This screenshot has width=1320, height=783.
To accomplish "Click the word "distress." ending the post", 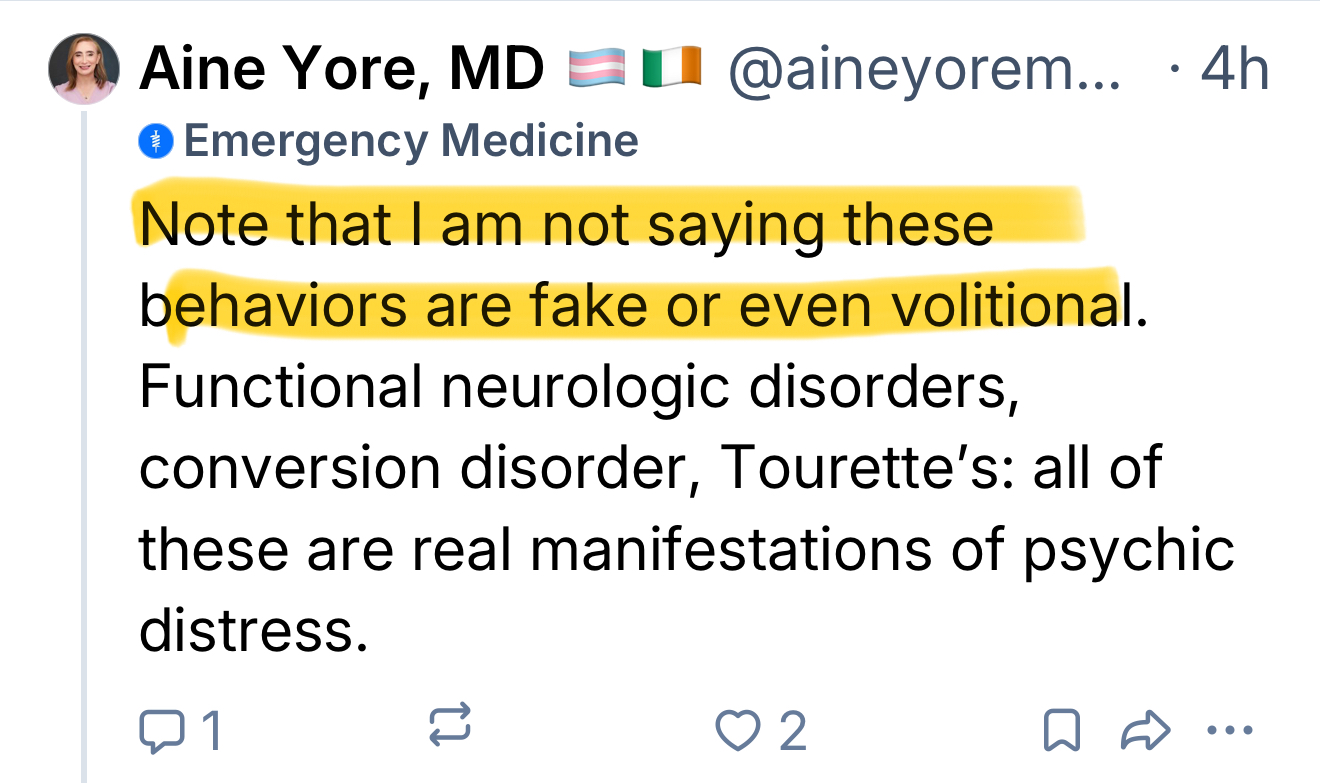I will tap(247, 630).
